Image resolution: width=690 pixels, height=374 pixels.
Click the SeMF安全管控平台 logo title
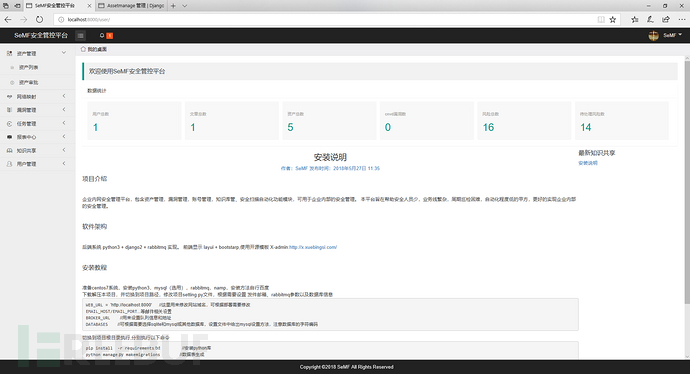point(41,35)
